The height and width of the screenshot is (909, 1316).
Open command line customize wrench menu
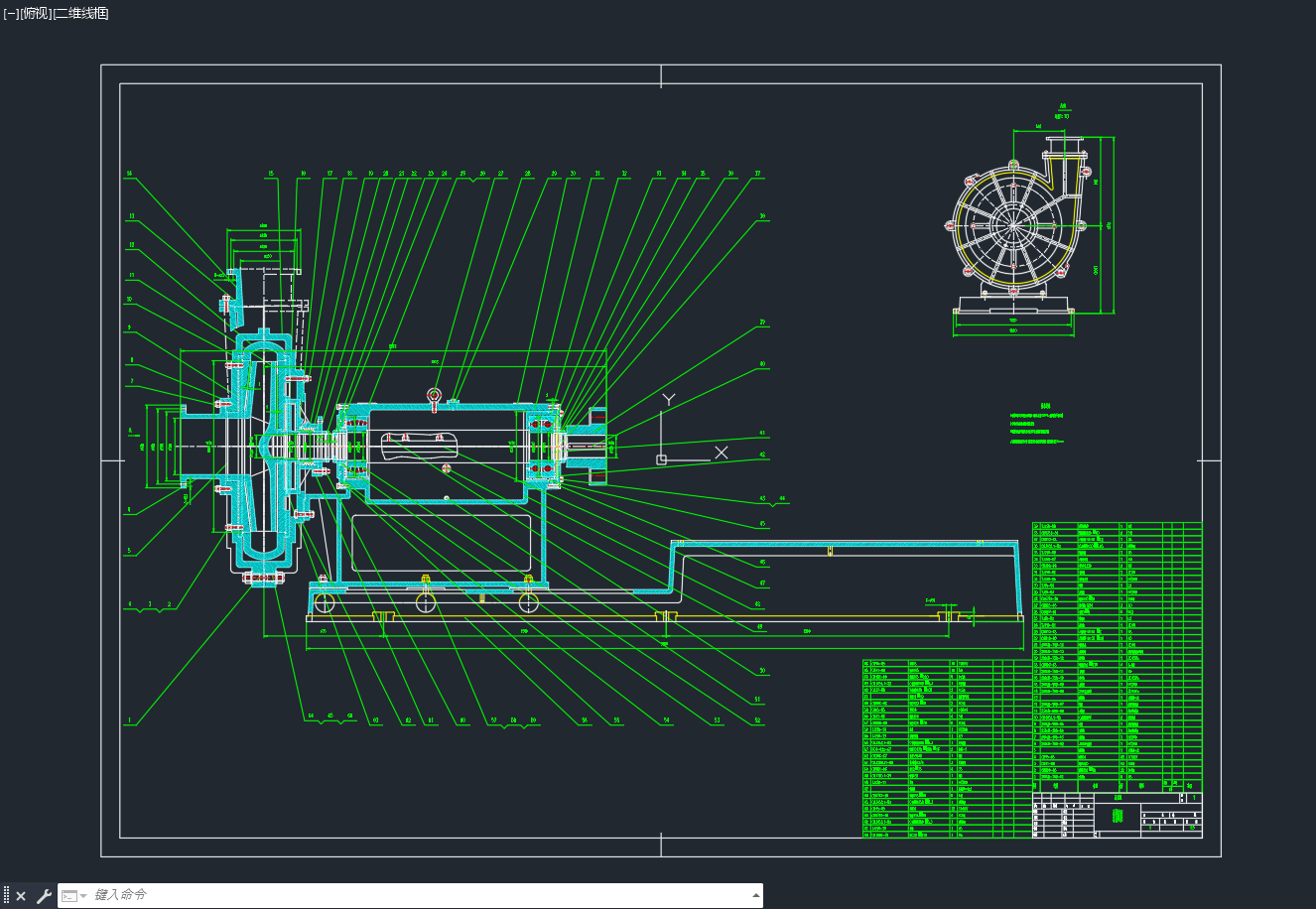(x=44, y=896)
